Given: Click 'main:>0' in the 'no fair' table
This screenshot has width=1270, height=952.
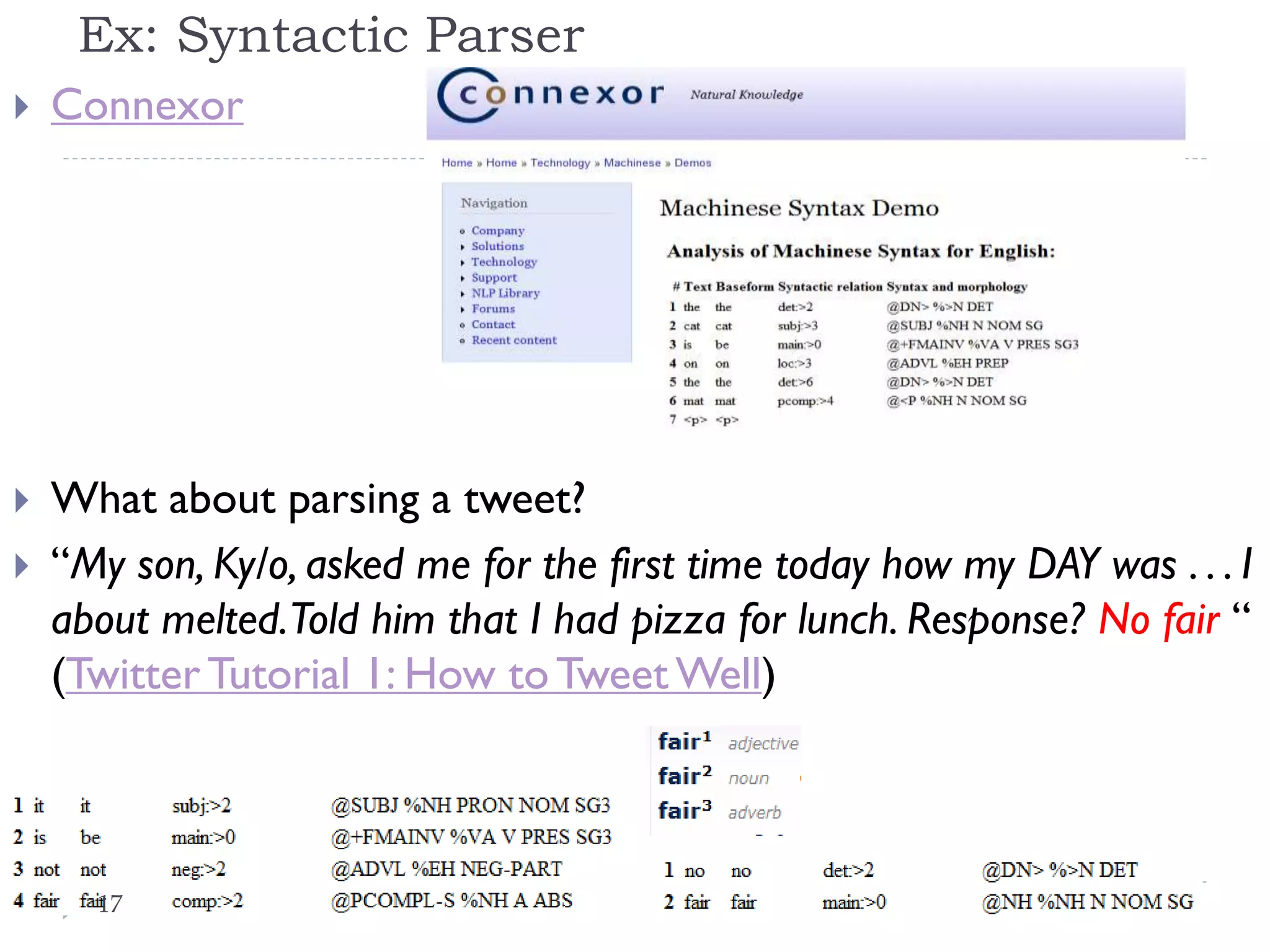Looking at the screenshot, I should (x=854, y=902).
